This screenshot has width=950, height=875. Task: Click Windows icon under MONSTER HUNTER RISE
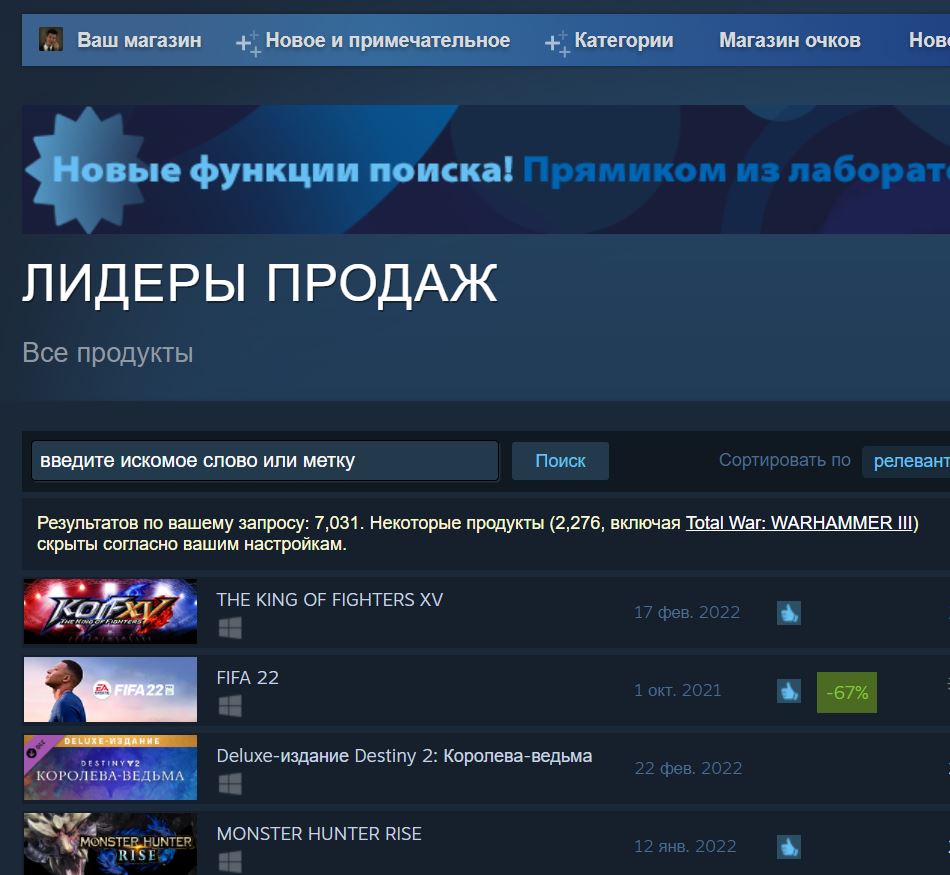230,861
